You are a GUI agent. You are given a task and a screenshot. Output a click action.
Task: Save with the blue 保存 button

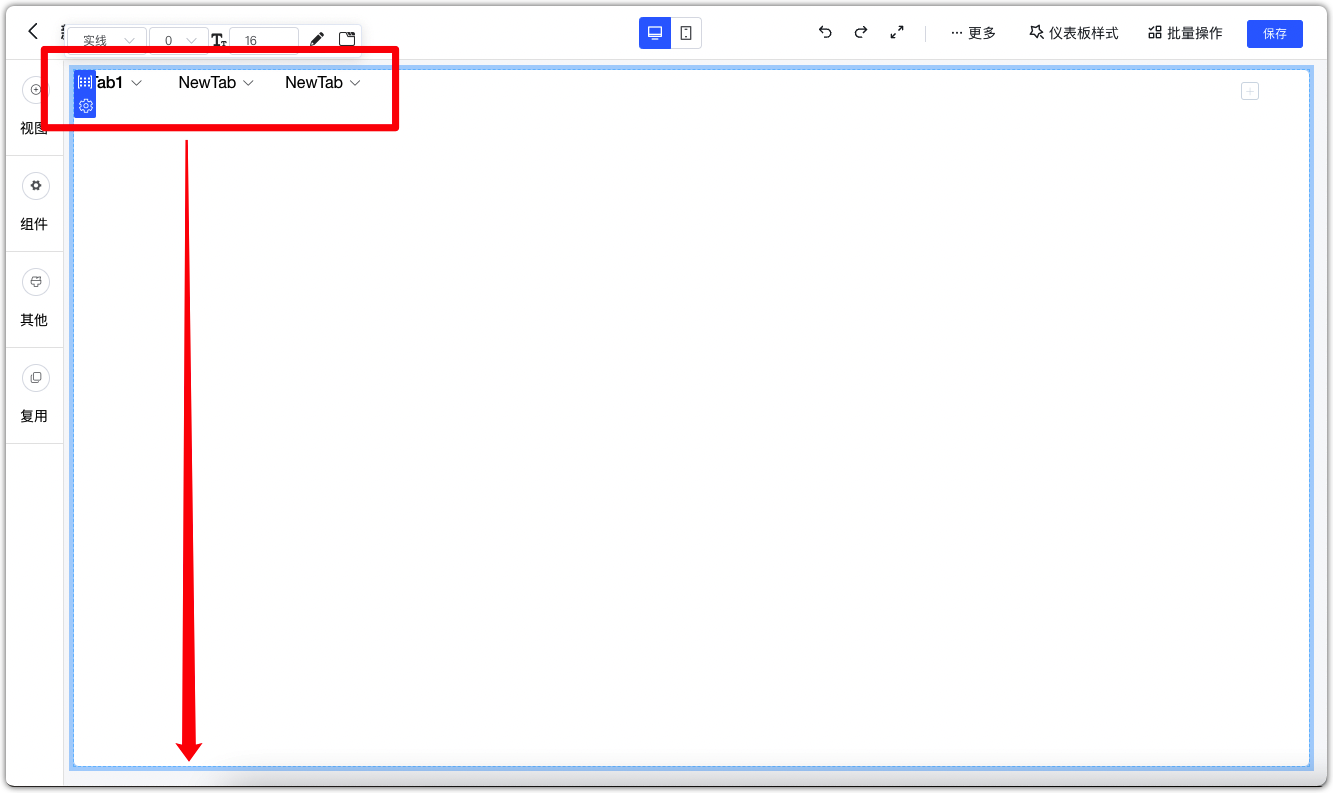pyautogui.click(x=1275, y=34)
